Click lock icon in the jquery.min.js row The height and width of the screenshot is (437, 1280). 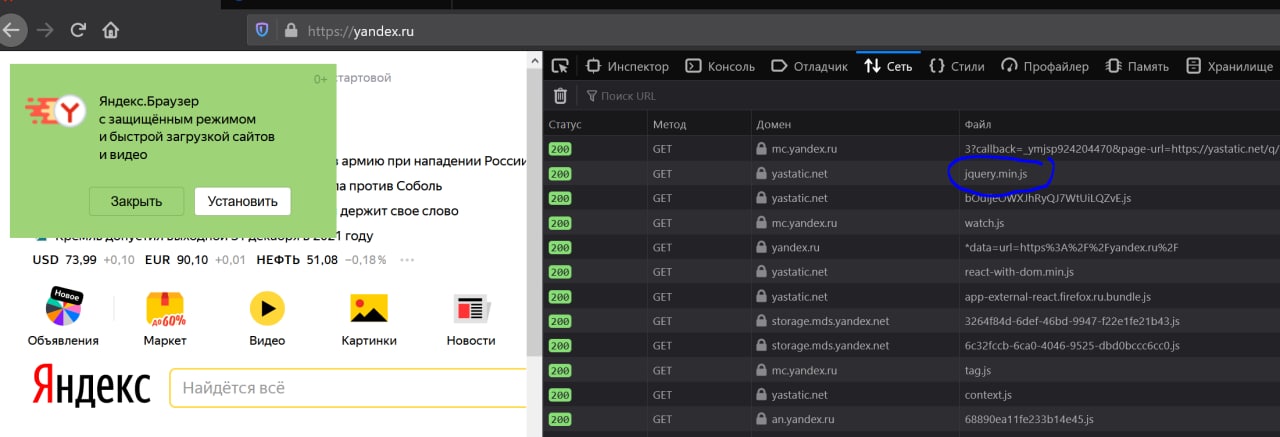(x=761, y=174)
